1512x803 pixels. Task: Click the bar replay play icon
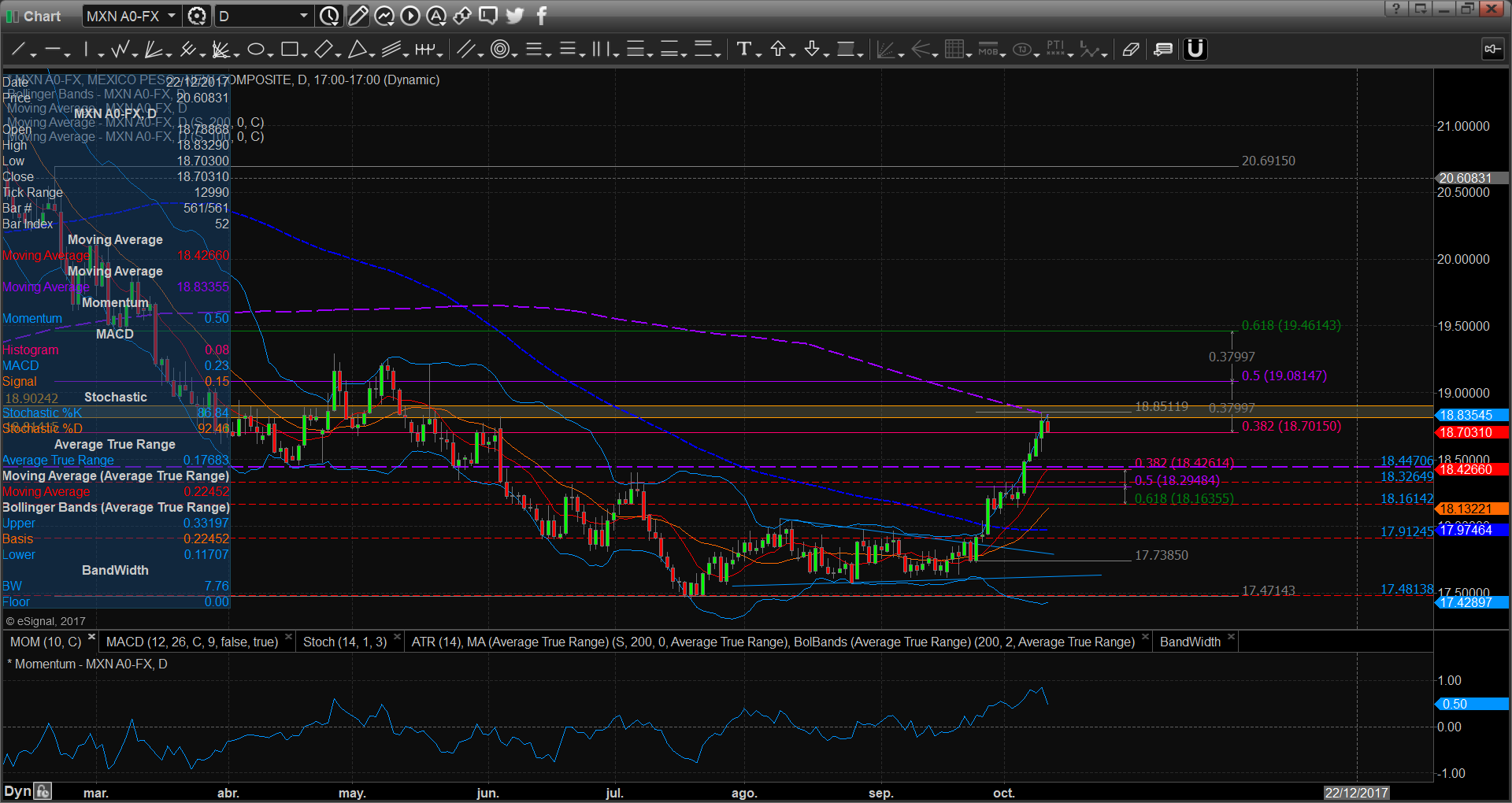click(409, 16)
